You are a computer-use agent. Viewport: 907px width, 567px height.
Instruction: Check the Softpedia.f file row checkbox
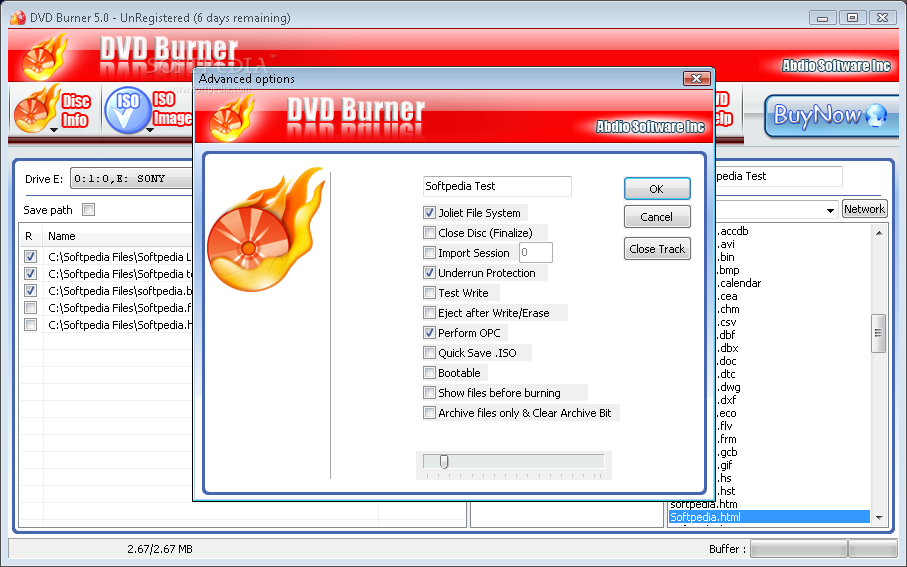(x=31, y=308)
